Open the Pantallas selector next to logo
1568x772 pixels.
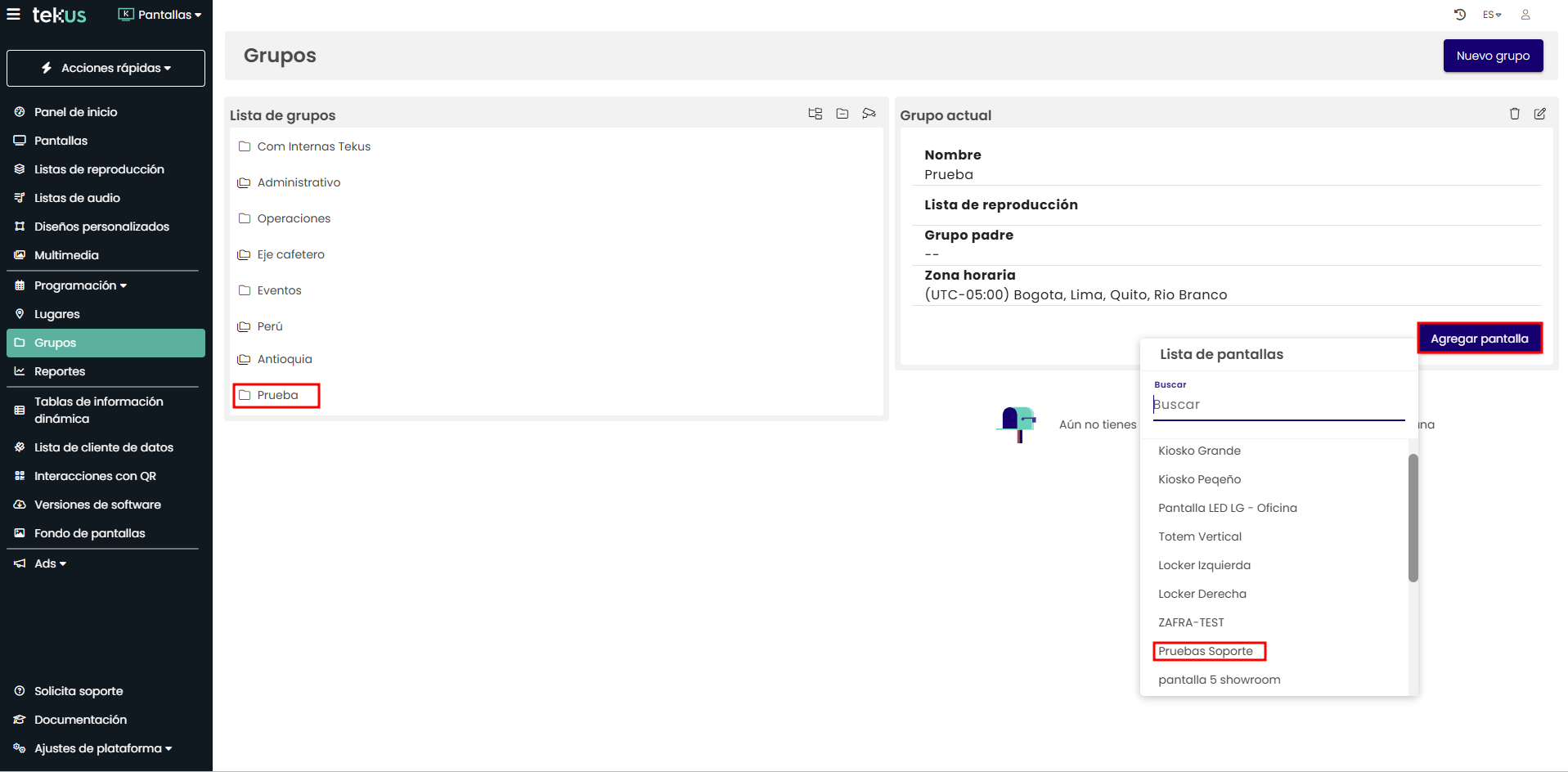(x=160, y=15)
